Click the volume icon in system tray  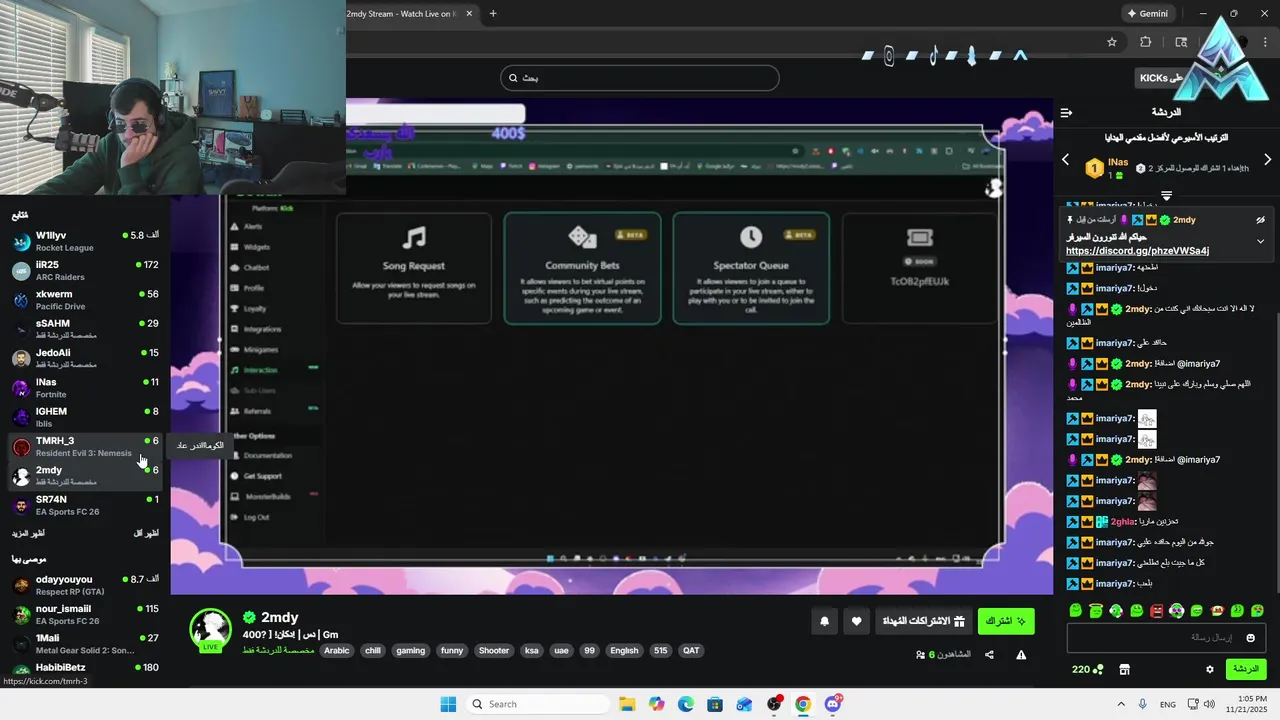coord(1210,704)
